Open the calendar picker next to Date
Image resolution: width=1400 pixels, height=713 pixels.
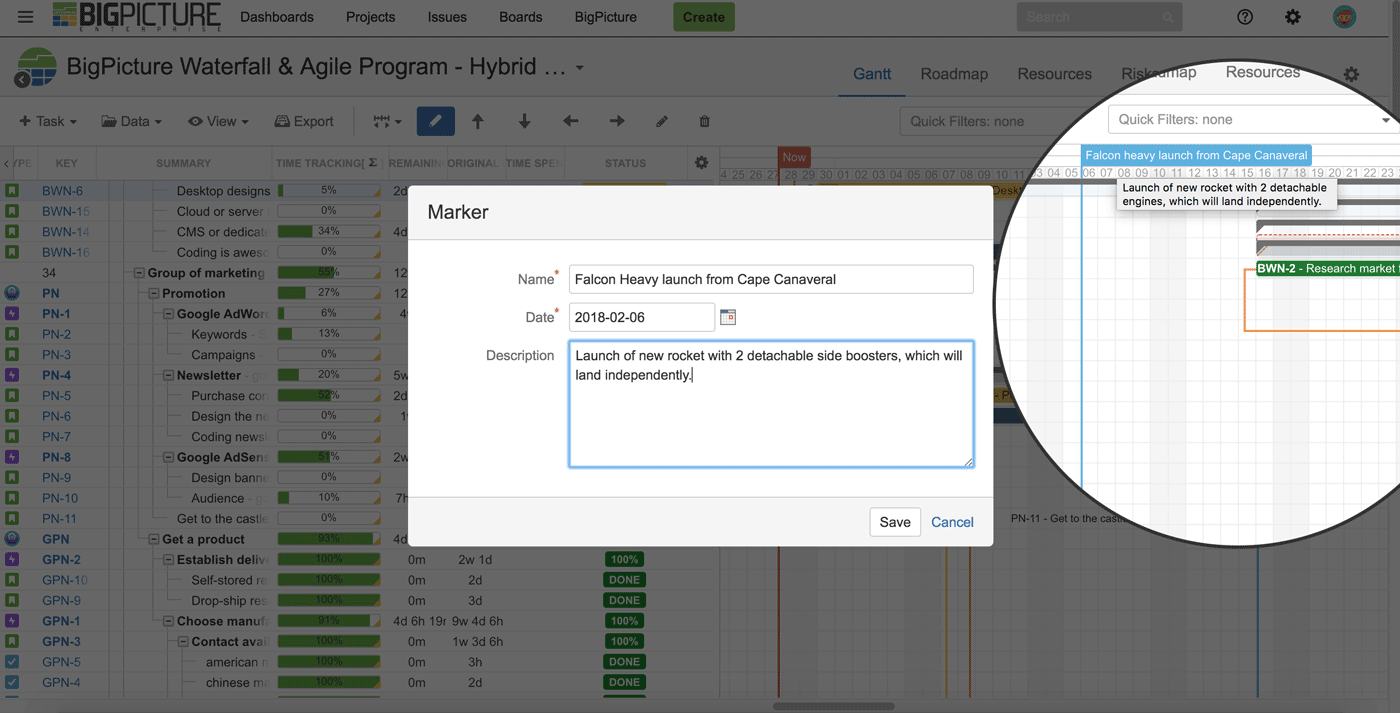(728, 317)
